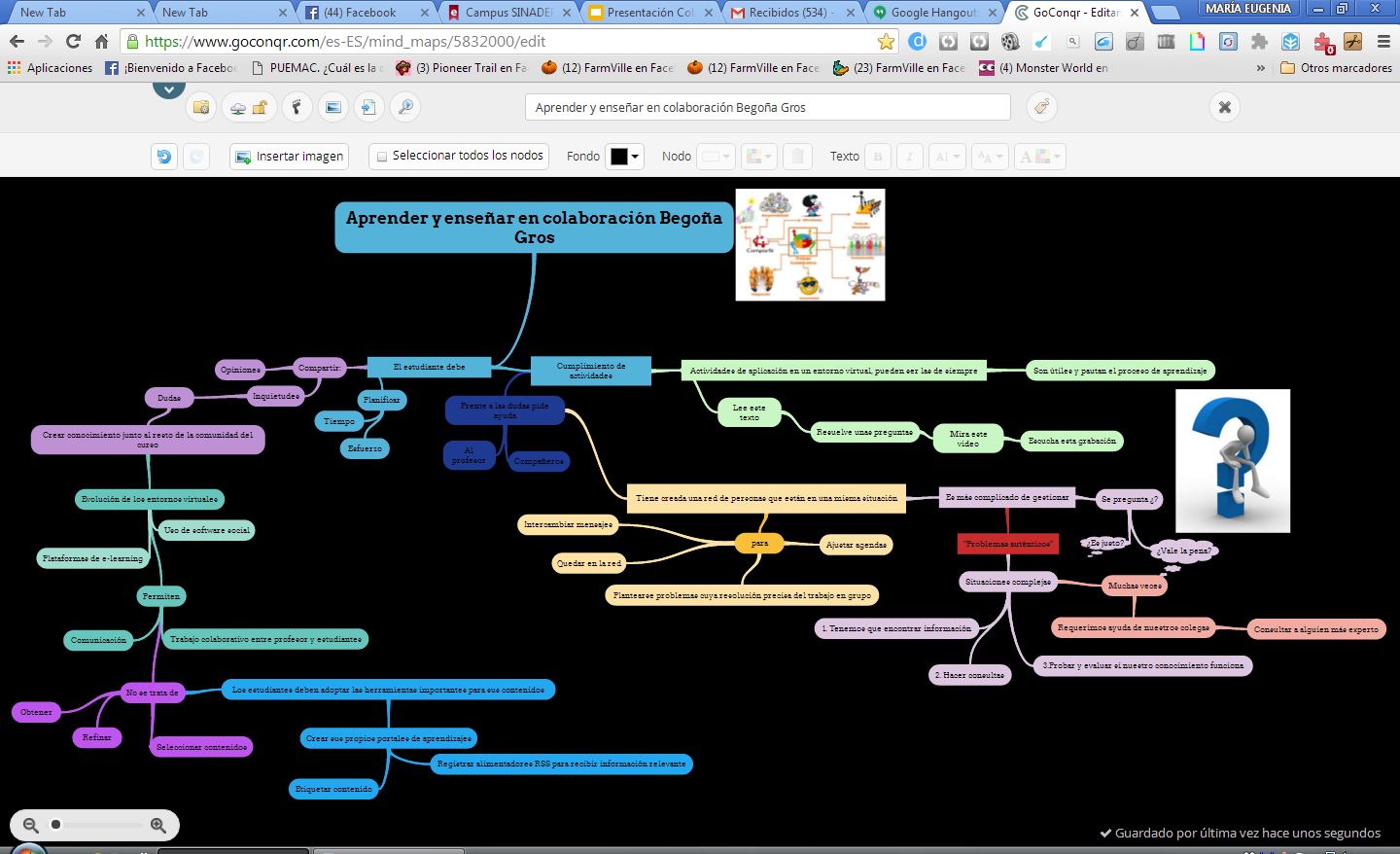Zoom in the mind map canvas
This screenshot has width=1400, height=854.
tap(158, 825)
